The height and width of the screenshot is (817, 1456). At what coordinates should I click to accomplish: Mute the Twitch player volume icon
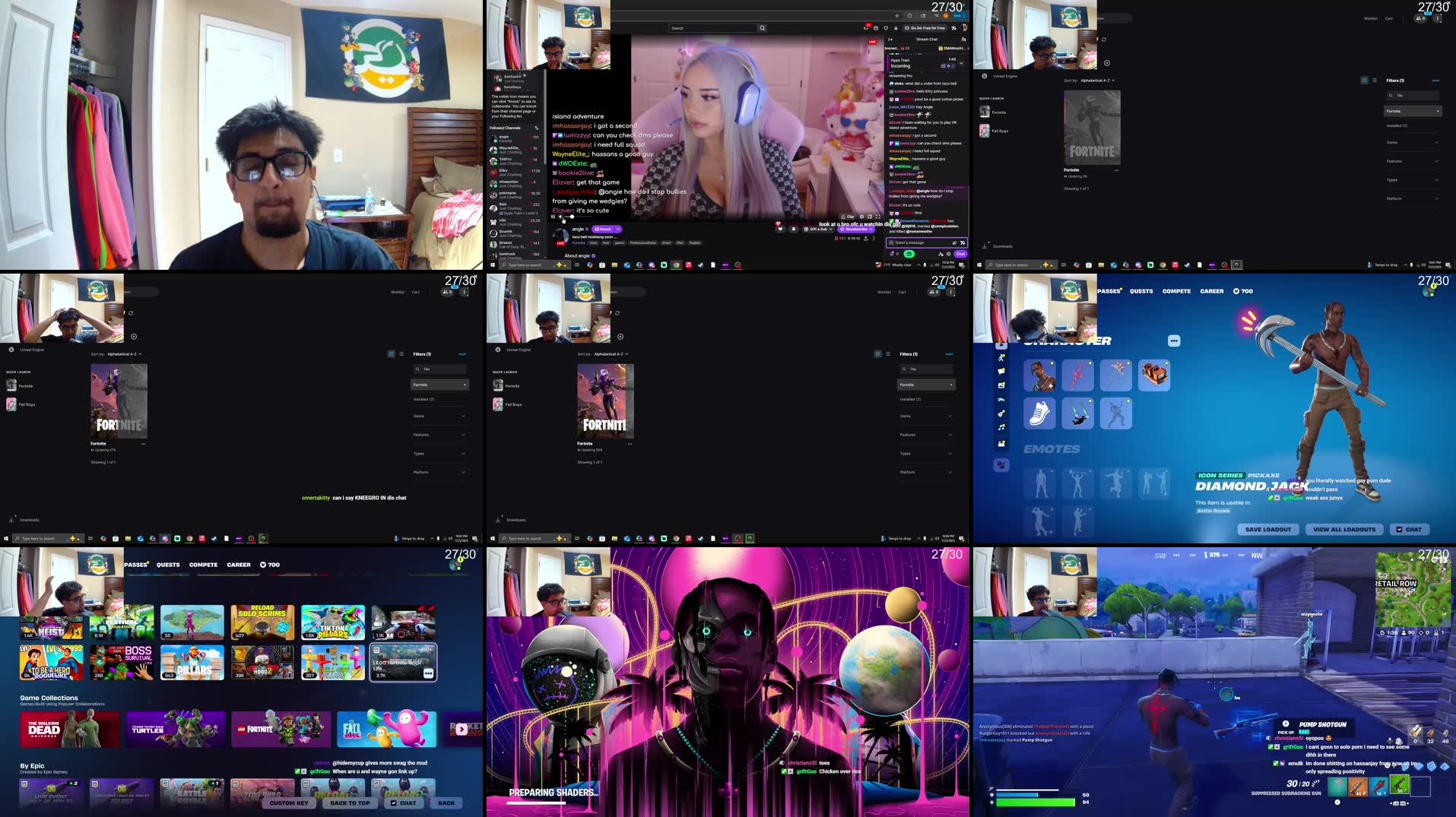560,217
